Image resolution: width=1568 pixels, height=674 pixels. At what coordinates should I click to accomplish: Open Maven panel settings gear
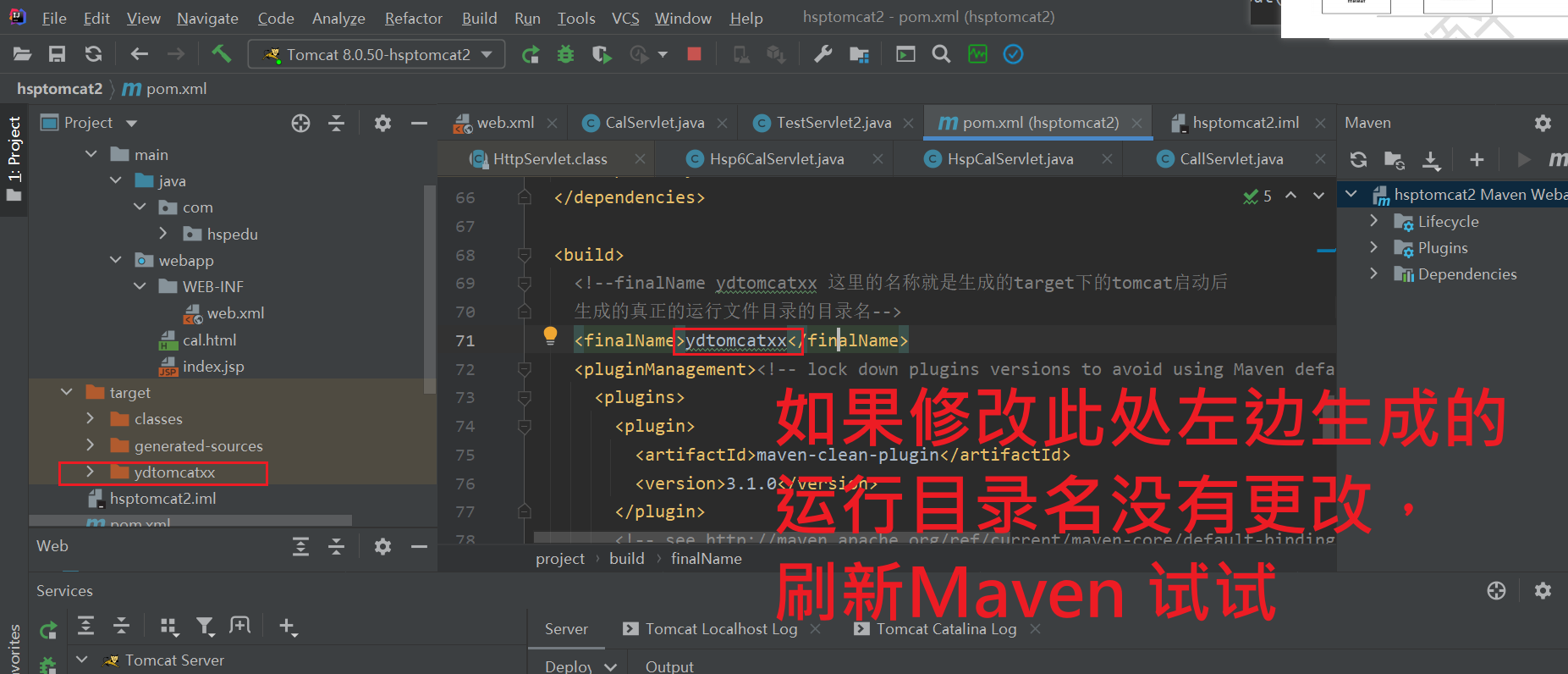pos(1543,124)
